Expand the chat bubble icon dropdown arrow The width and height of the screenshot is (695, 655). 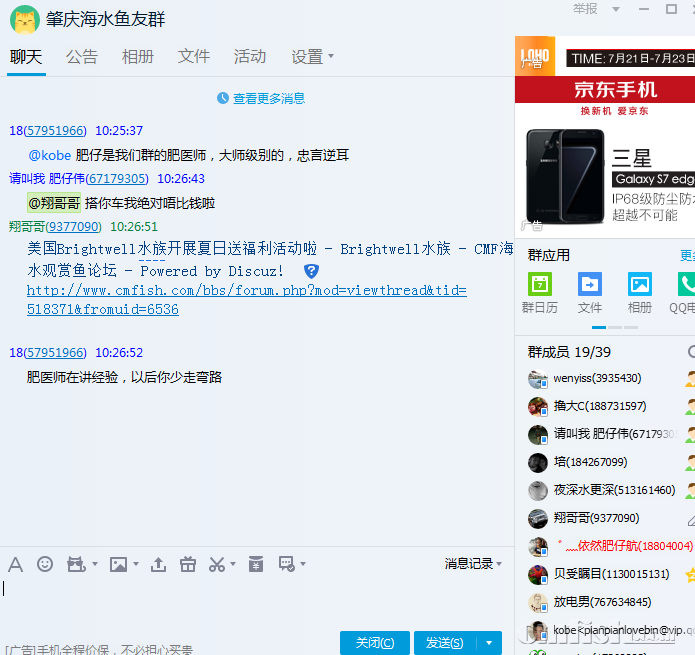[303, 564]
